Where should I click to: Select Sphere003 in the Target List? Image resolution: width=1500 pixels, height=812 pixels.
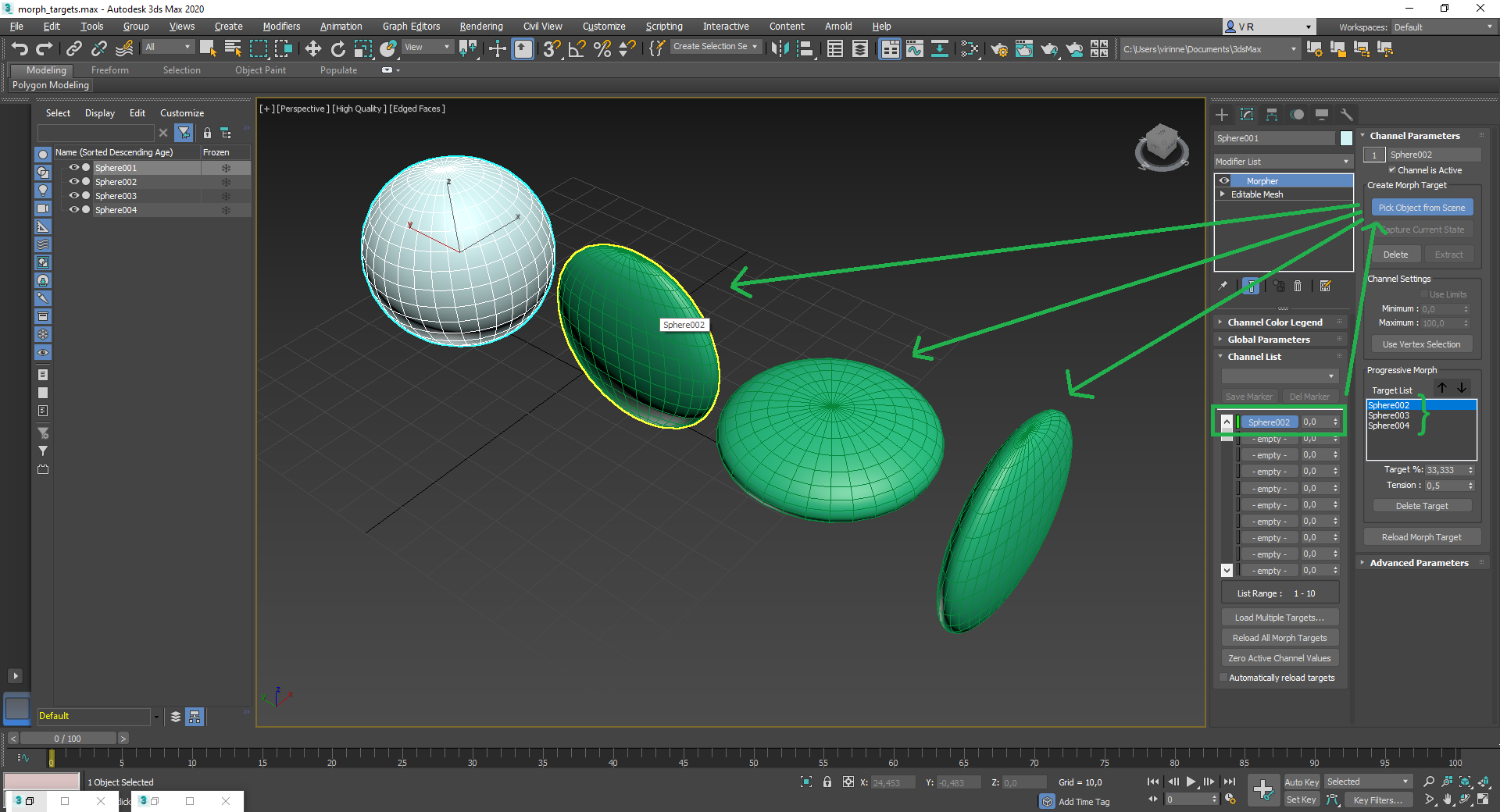(x=1388, y=415)
